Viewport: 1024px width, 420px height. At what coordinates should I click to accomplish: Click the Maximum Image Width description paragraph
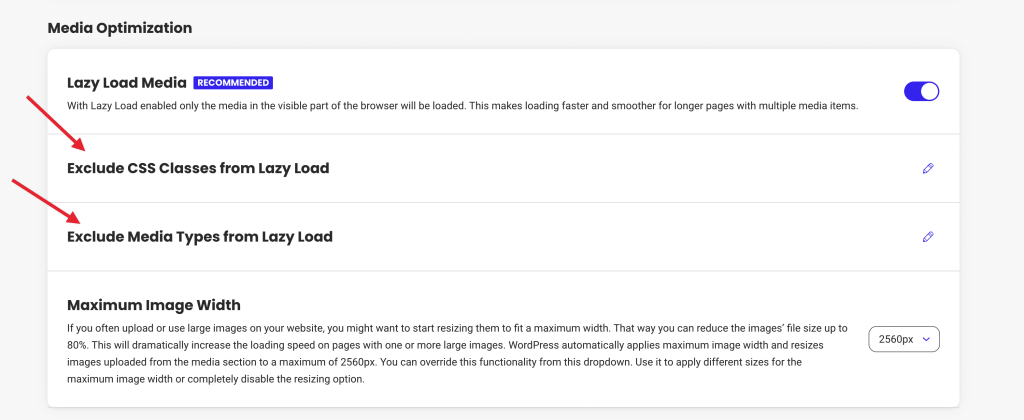pos(457,353)
